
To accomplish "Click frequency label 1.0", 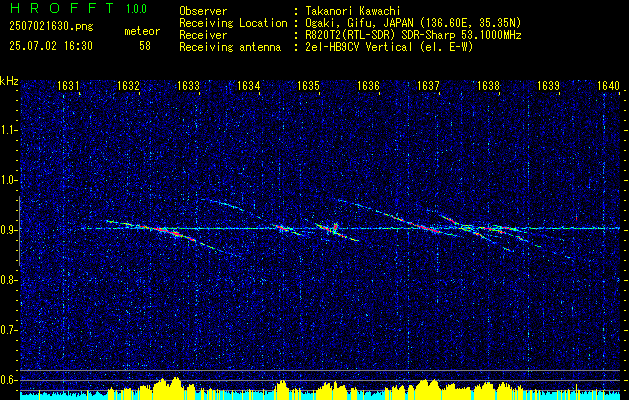I will tap(7, 180).
